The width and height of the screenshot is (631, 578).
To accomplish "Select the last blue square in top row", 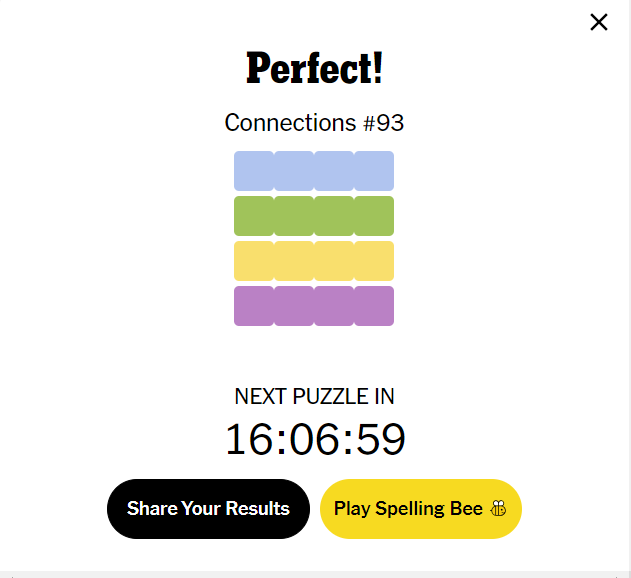I will coord(374,171).
